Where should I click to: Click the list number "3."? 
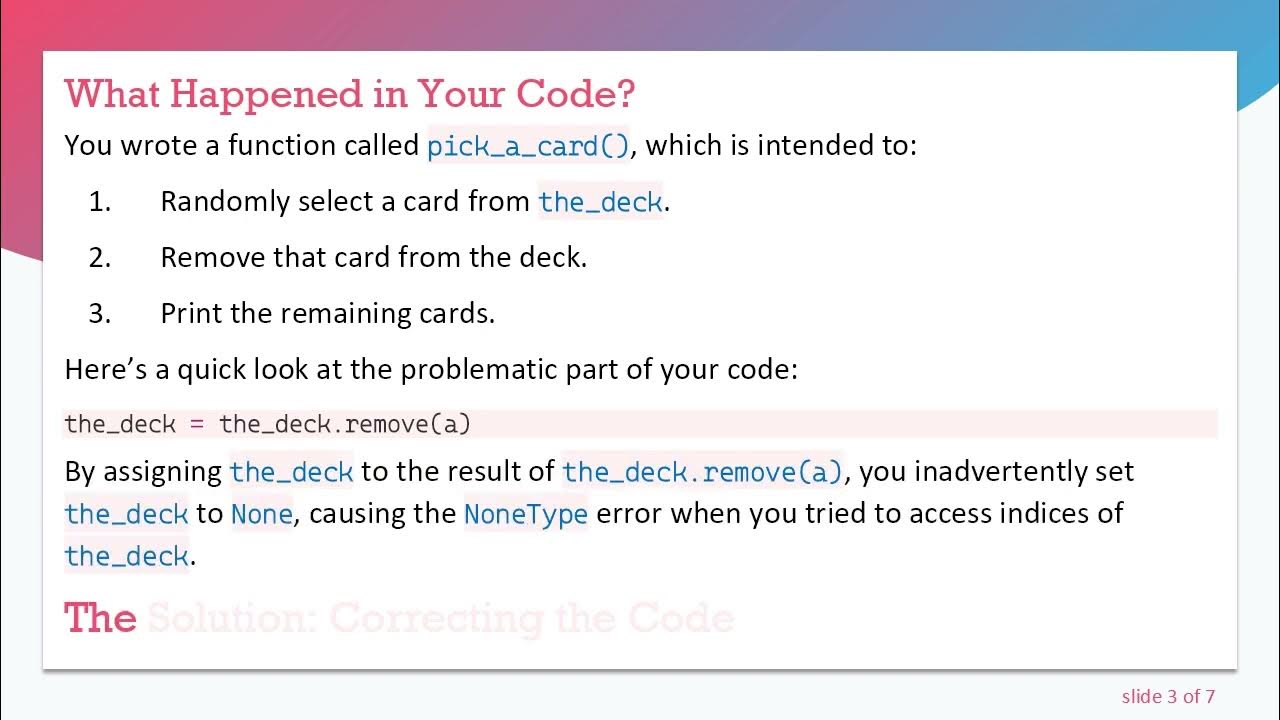pos(100,314)
